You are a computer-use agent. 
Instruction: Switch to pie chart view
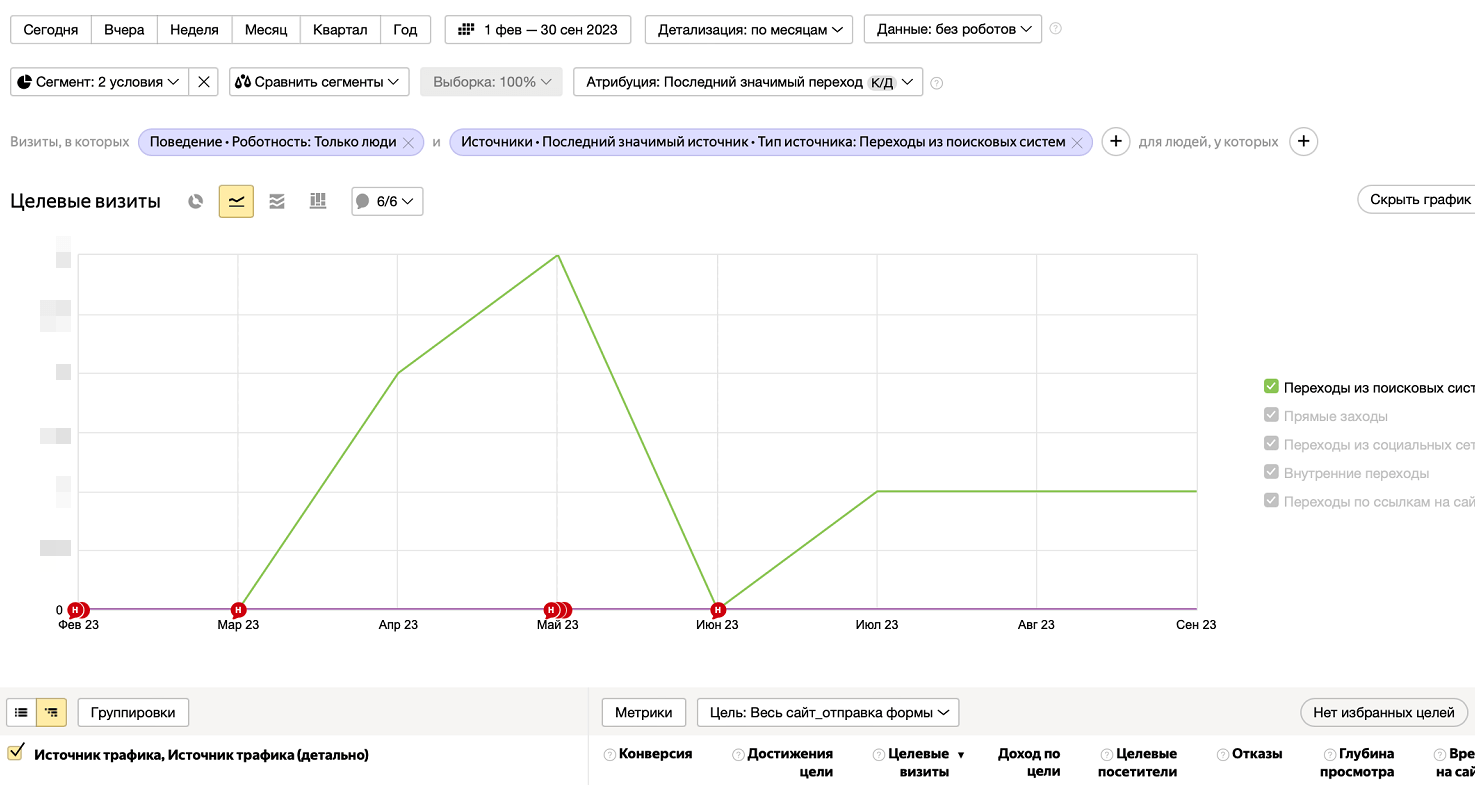[196, 201]
